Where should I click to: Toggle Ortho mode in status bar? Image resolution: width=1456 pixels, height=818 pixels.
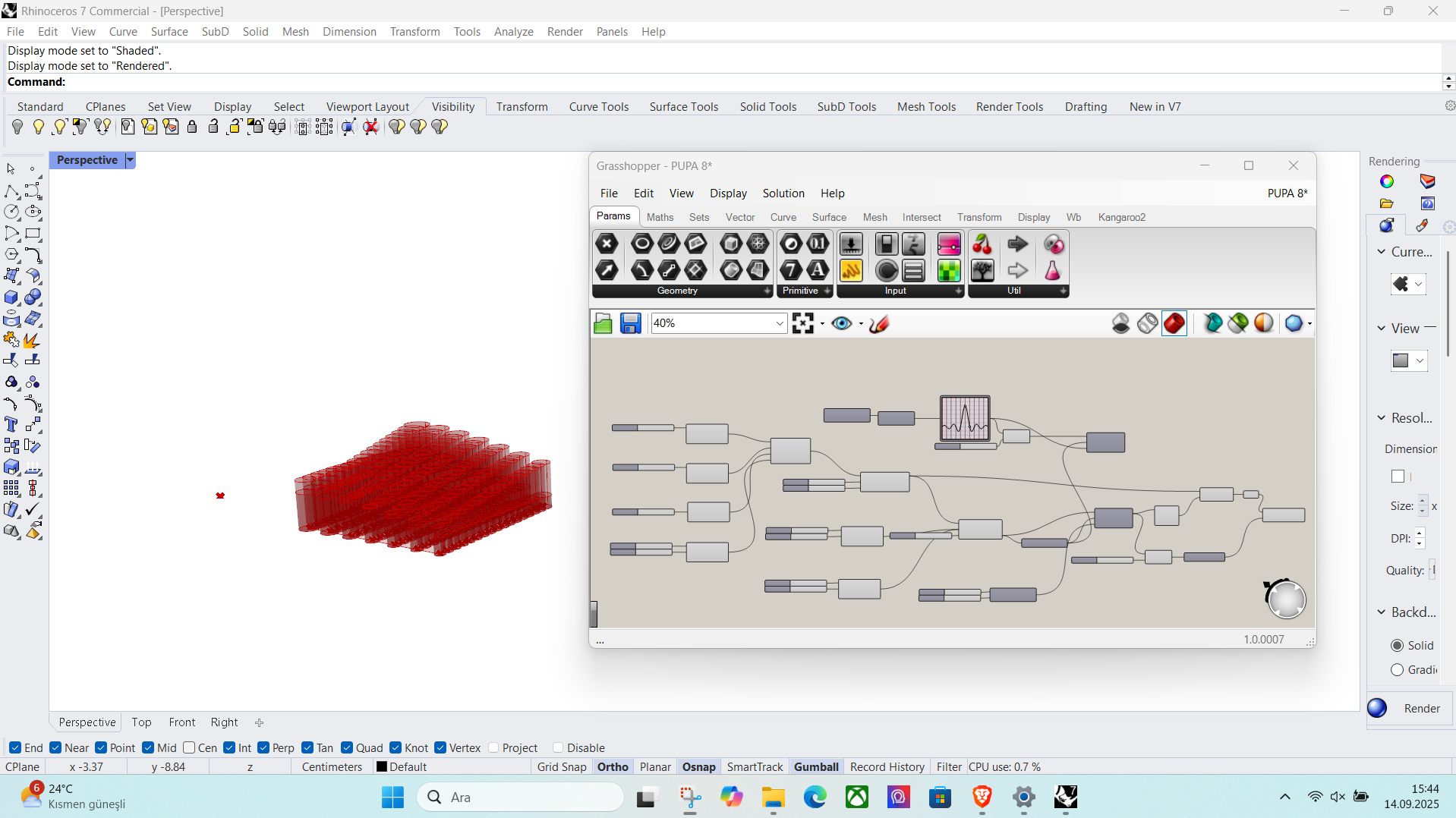[612, 766]
